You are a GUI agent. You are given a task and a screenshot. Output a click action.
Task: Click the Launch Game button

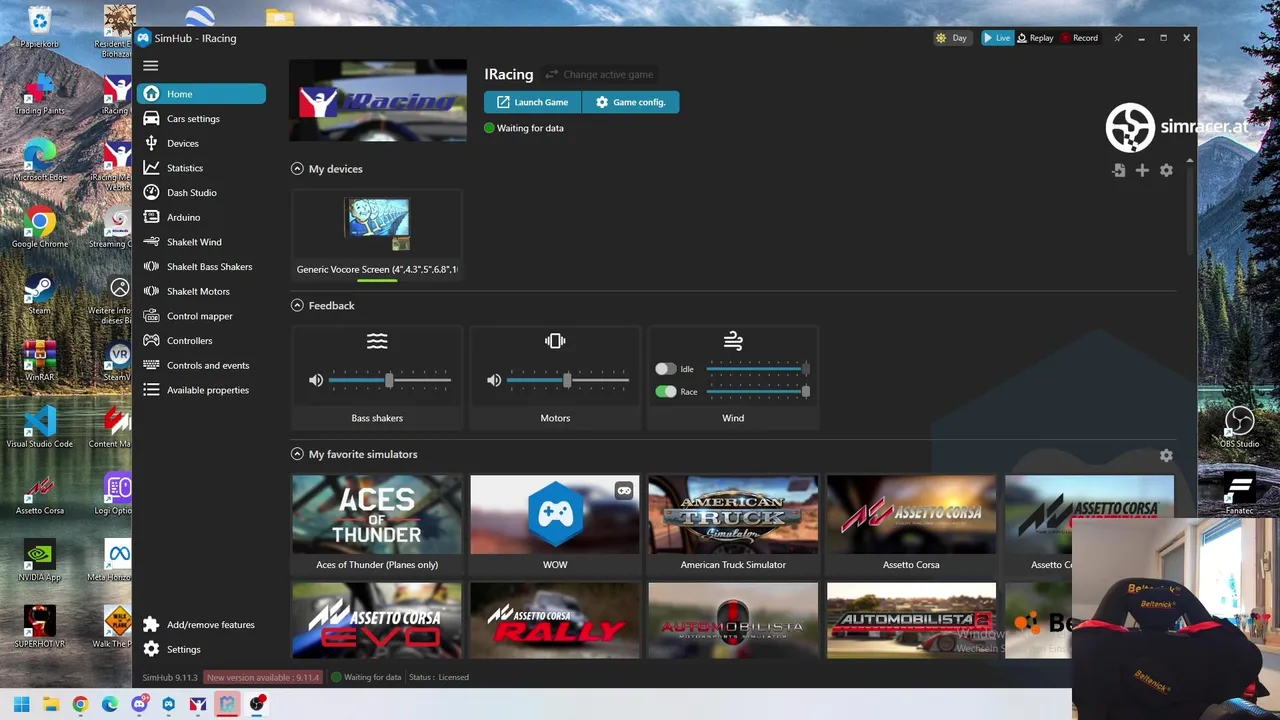tap(532, 102)
